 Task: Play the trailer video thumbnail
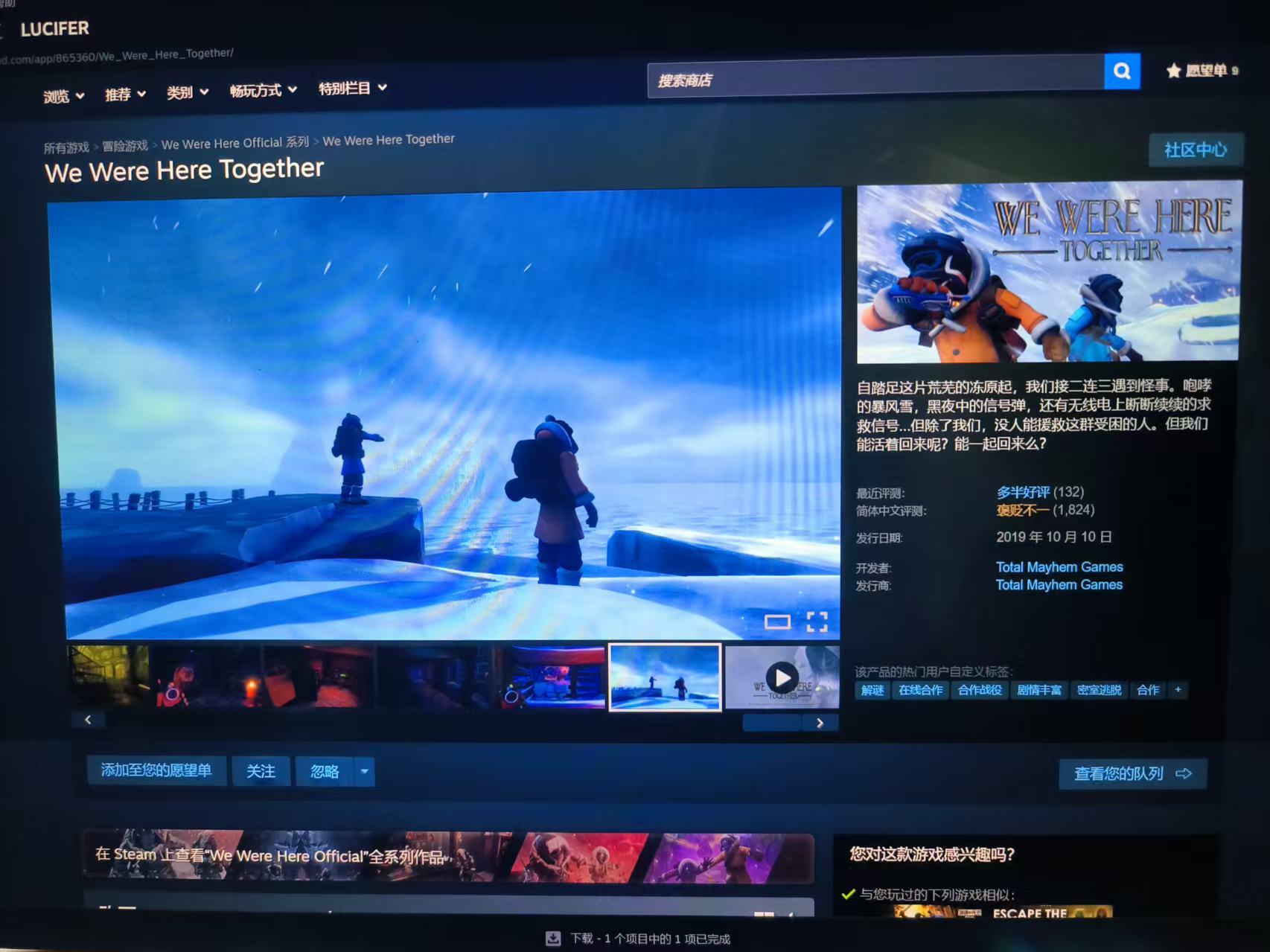click(x=782, y=677)
